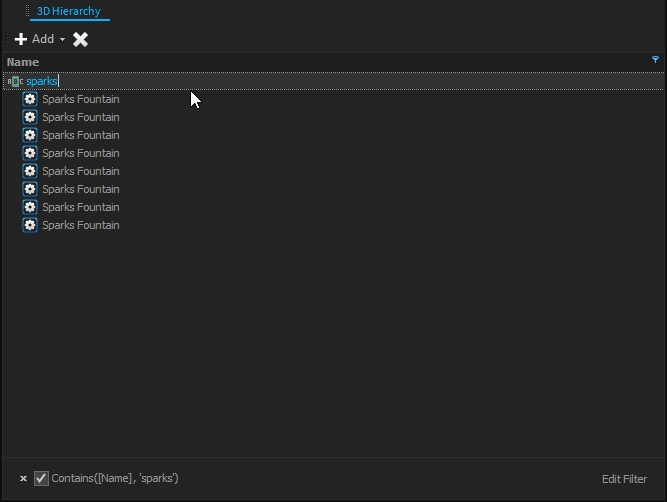
Task: Open the Edit Filter button
Action: [x=624, y=479]
